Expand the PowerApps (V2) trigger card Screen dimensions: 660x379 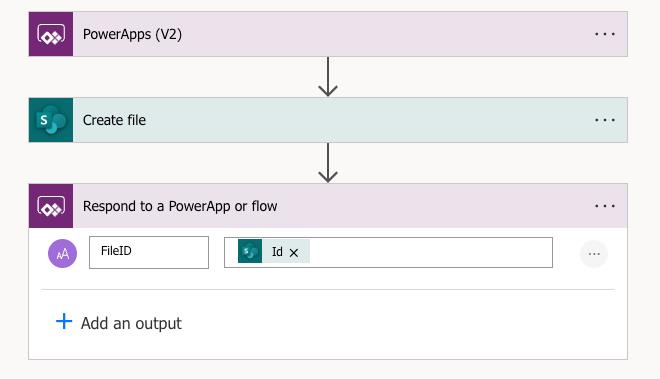pyautogui.click(x=328, y=34)
